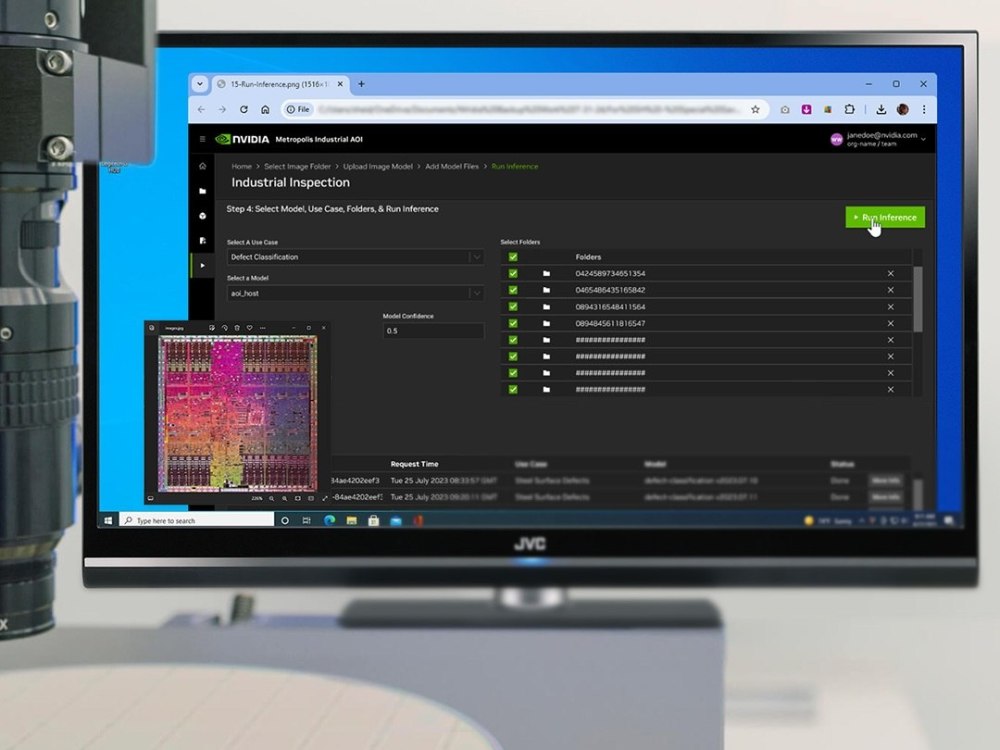Screen dimensions: 1000x750
Task: Click the Model Confidence field showing 0.5
Action: click(433, 330)
